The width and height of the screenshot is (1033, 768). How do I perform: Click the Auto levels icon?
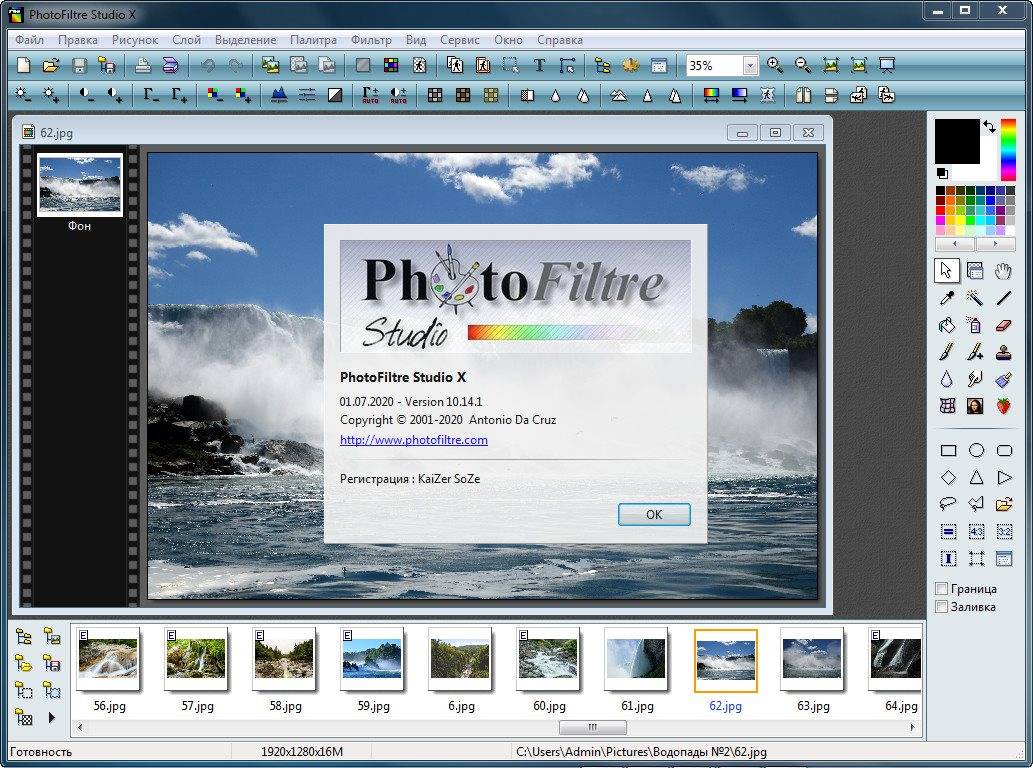point(371,96)
